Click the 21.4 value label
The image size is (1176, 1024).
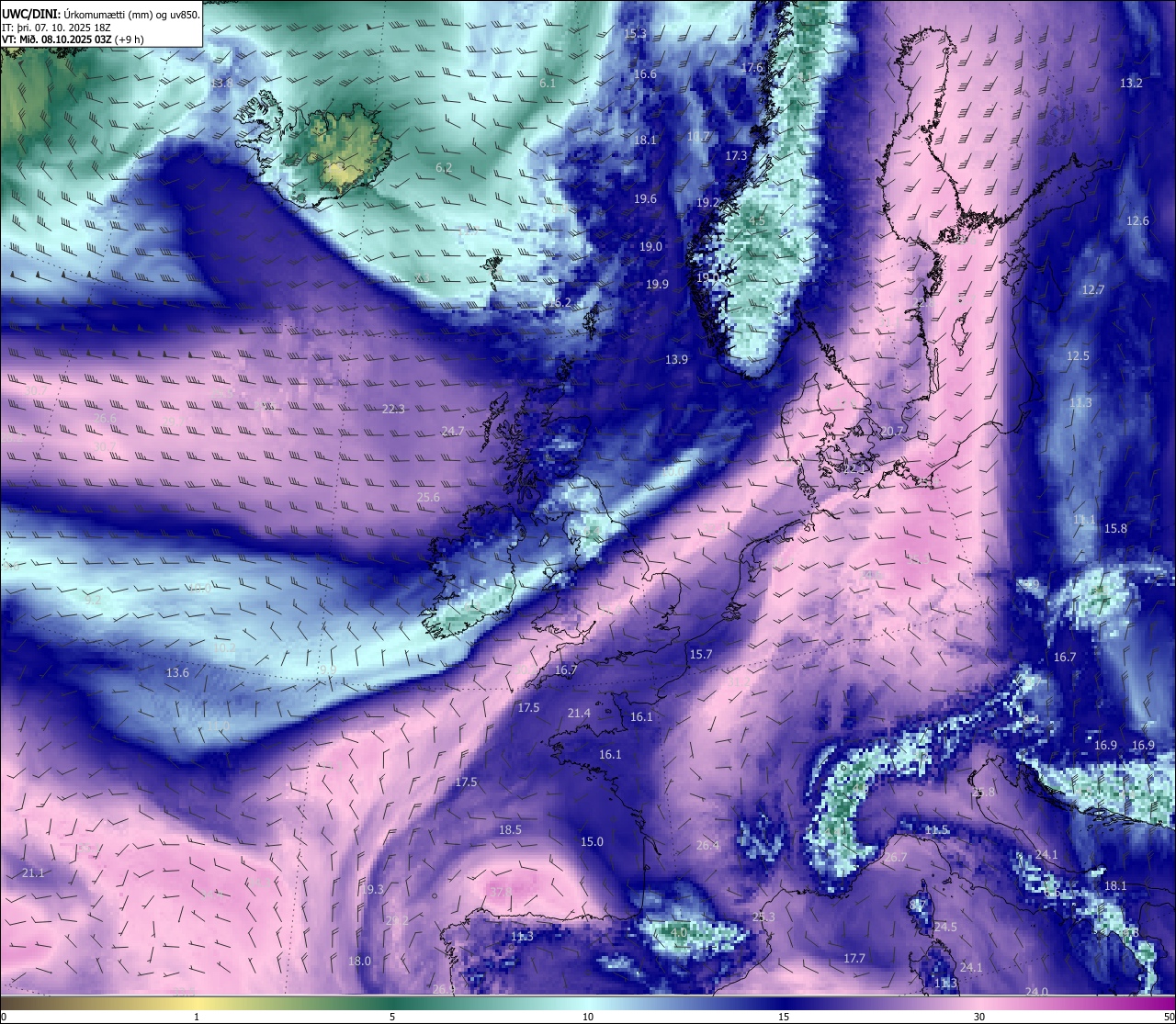(x=579, y=714)
